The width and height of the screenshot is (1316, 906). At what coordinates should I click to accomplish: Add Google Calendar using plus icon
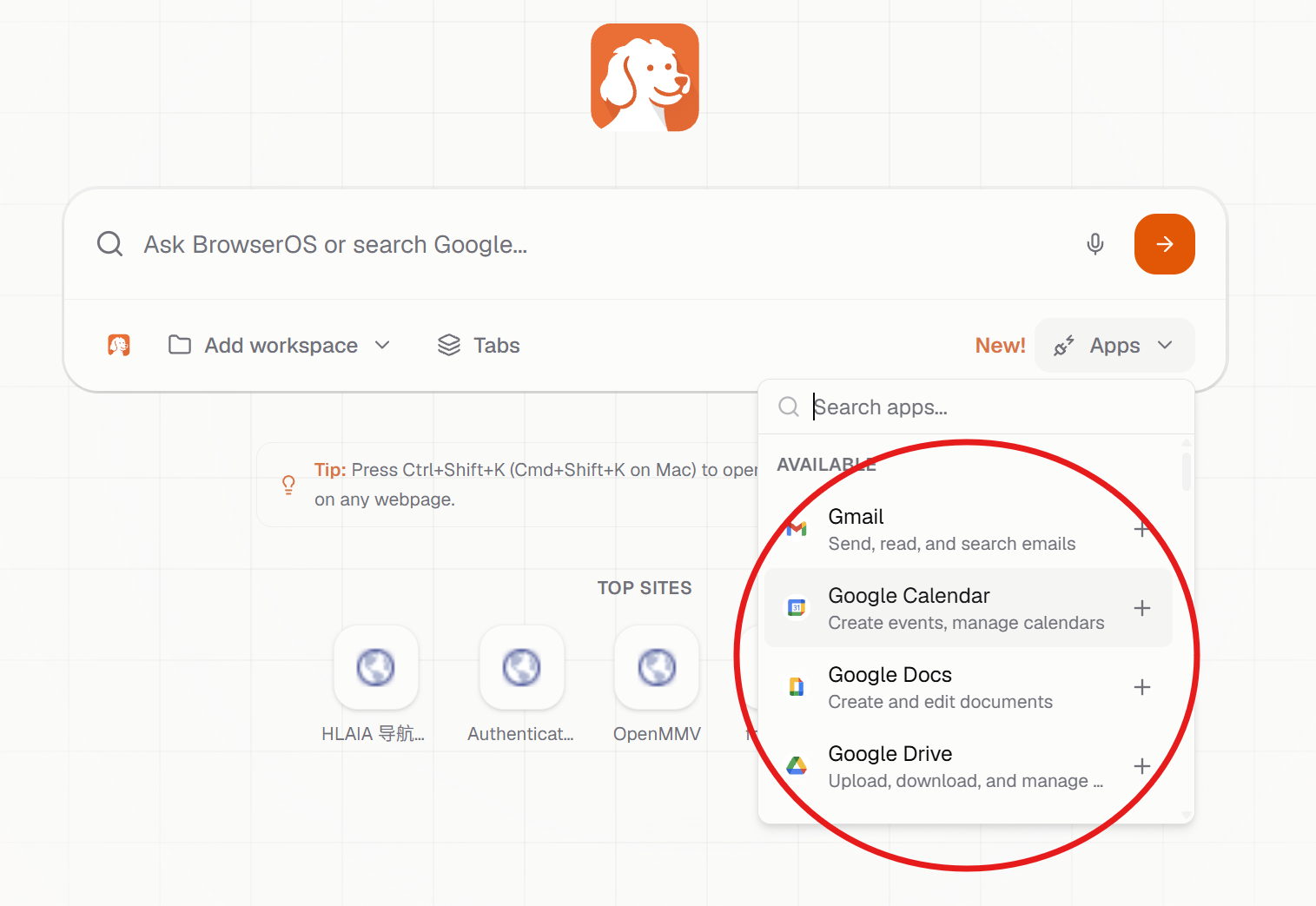[1141, 608]
